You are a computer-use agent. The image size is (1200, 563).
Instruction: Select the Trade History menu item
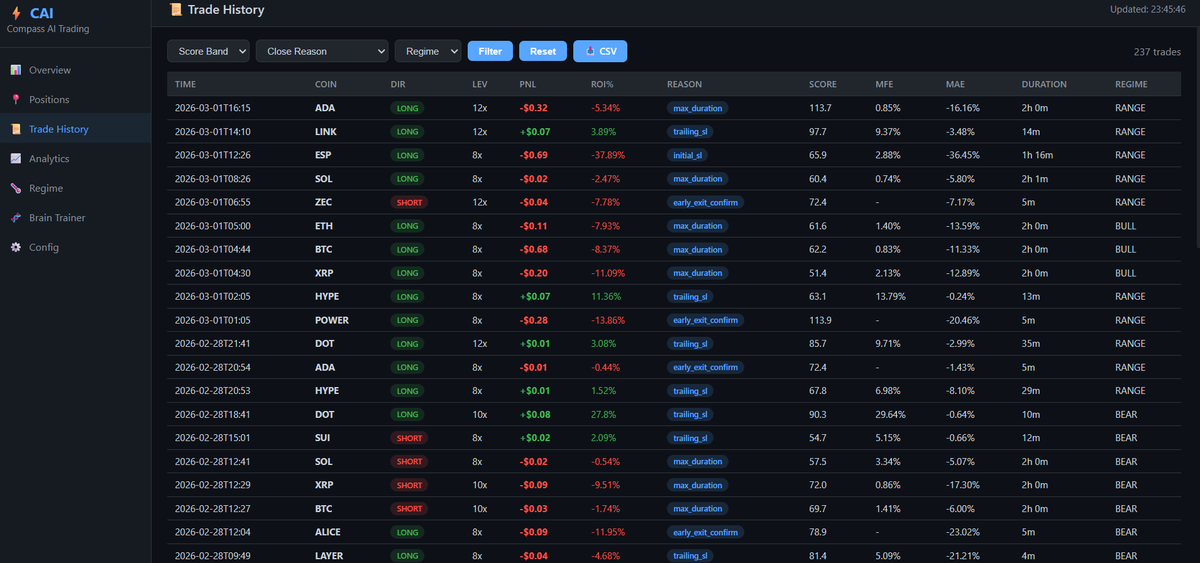point(75,129)
